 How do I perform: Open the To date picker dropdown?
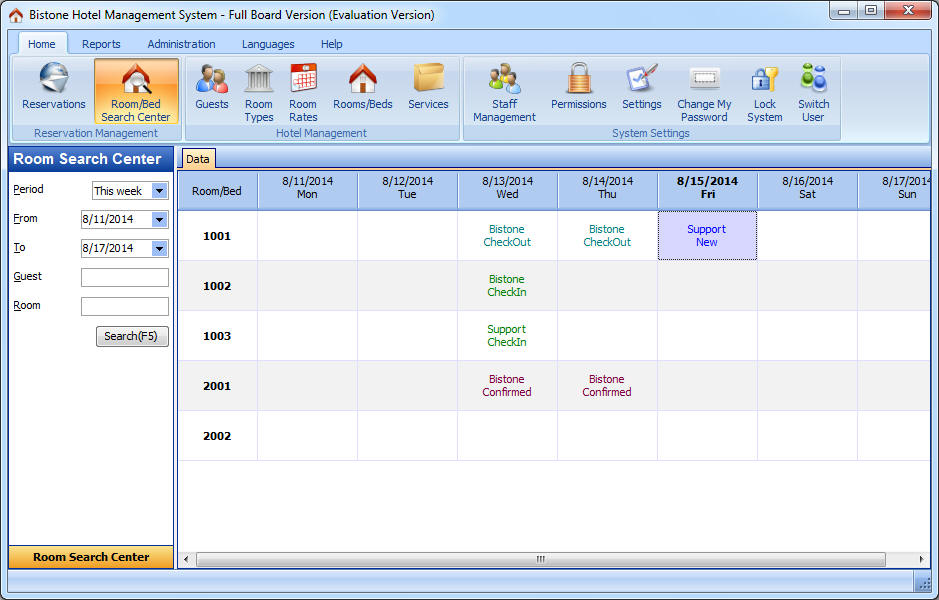click(160, 248)
